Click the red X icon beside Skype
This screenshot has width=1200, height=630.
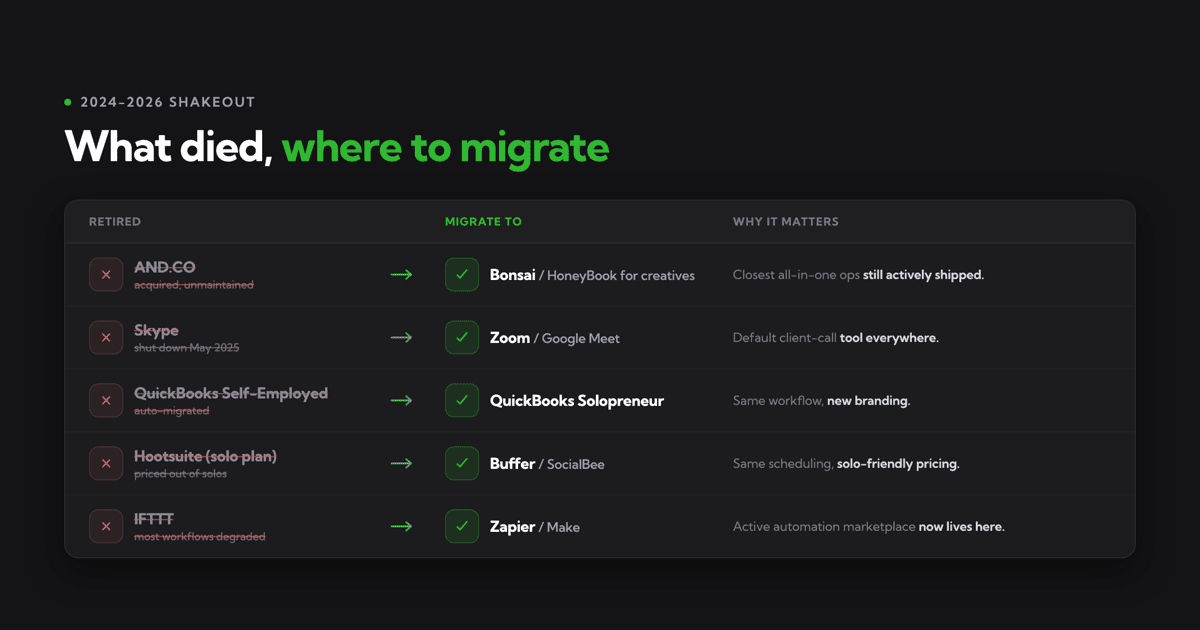click(x=106, y=337)
